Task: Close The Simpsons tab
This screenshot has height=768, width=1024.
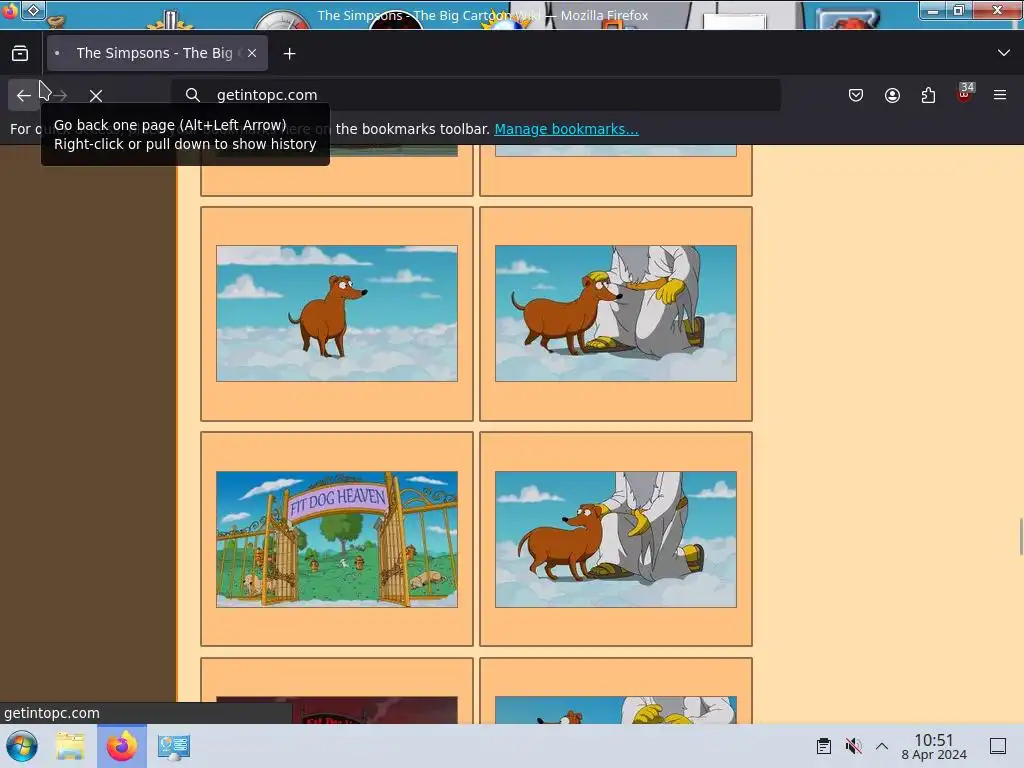Action: point(252,54)
